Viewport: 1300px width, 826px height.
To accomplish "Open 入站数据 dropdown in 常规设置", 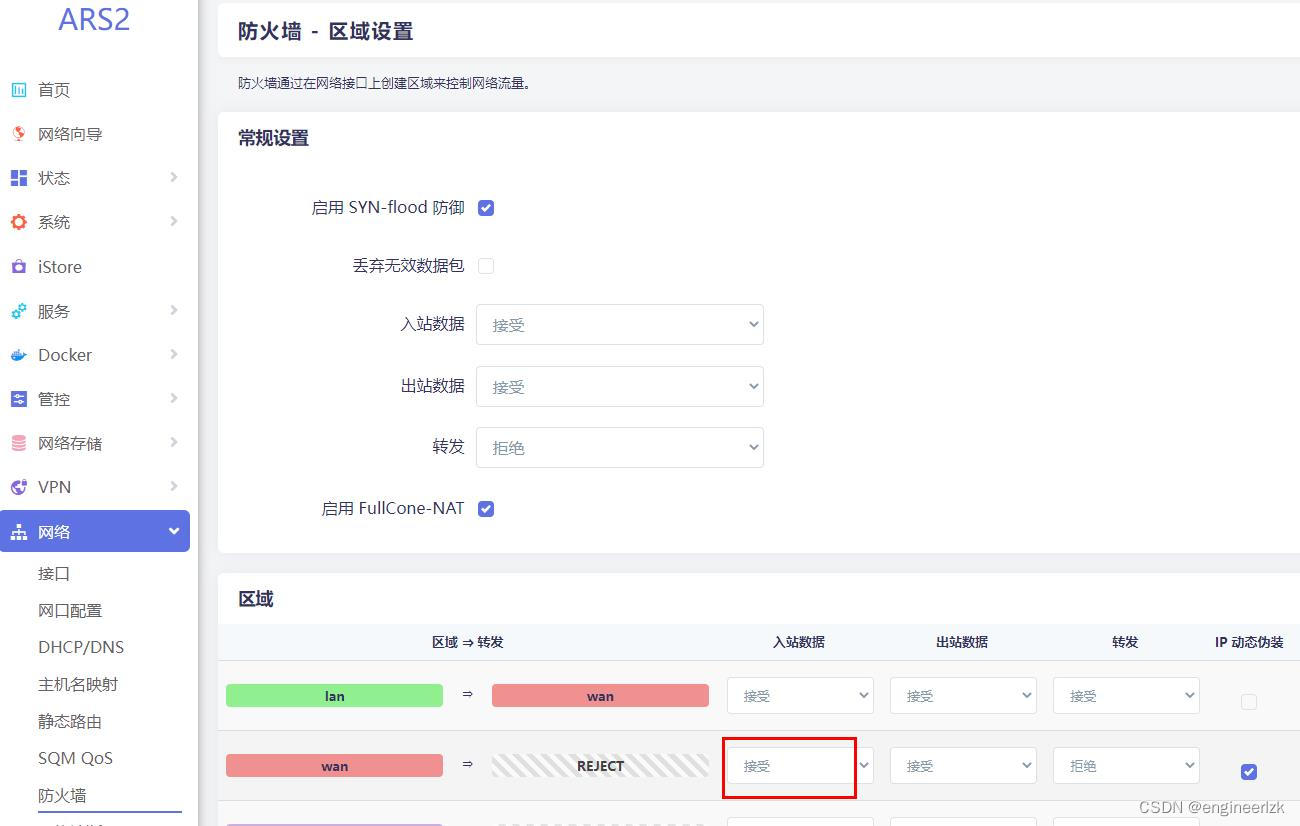I will (620, 325).
